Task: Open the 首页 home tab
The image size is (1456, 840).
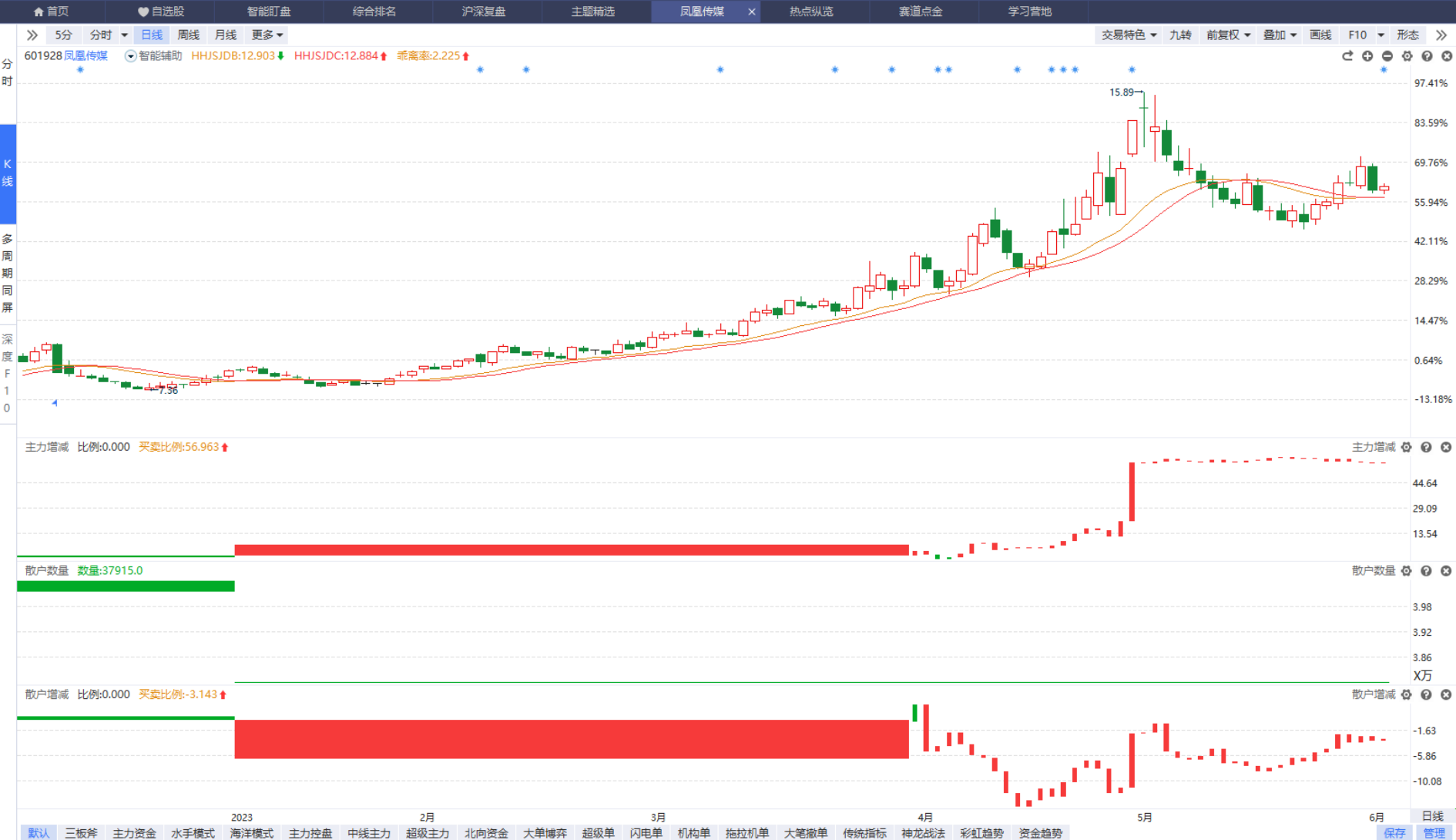Action: (52, 12)
